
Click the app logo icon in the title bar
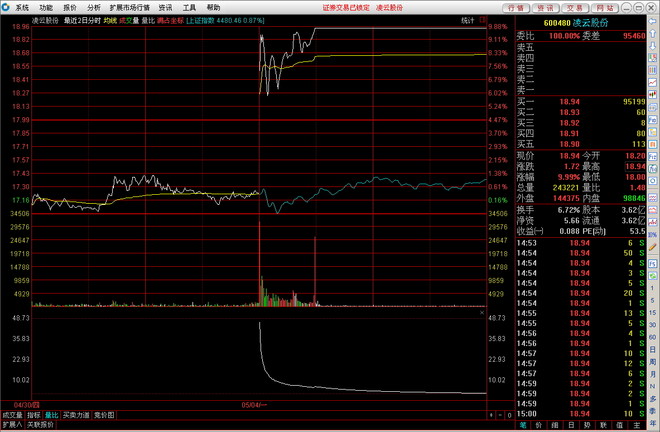click(x=6, y=7)
